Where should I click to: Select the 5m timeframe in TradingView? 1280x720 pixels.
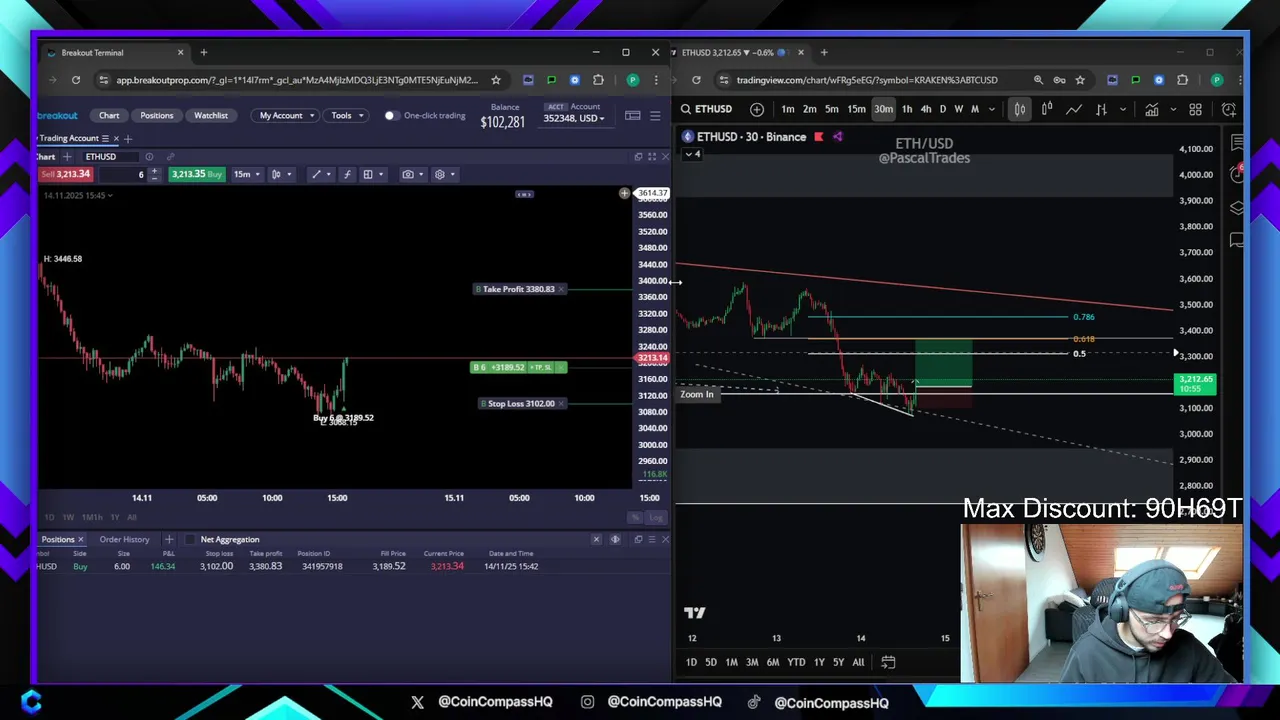tap(832, 109)
